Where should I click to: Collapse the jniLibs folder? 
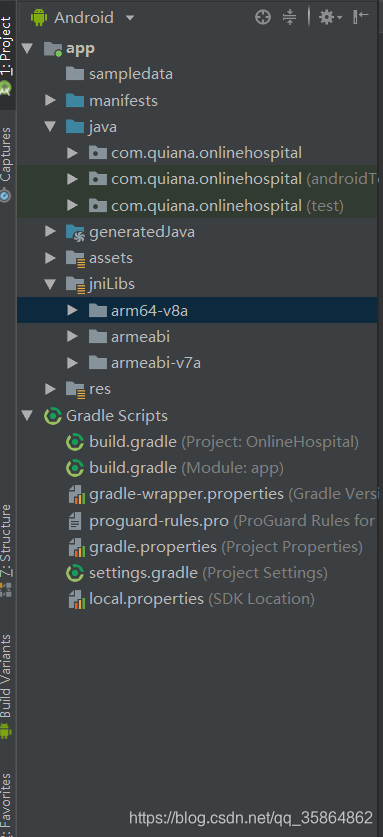click(x=50, y=284)
